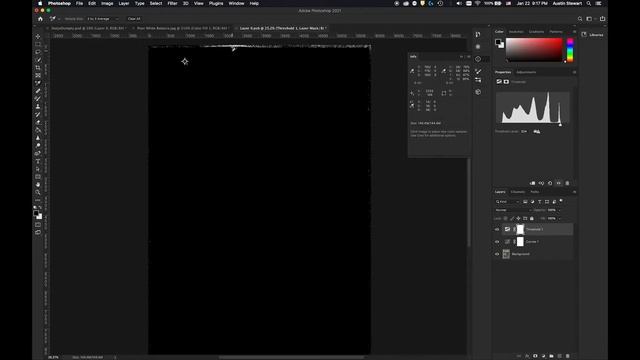Expand the layer Opacity dropdown arrow
The image size is (640, 360).
[x=560, y=210]
